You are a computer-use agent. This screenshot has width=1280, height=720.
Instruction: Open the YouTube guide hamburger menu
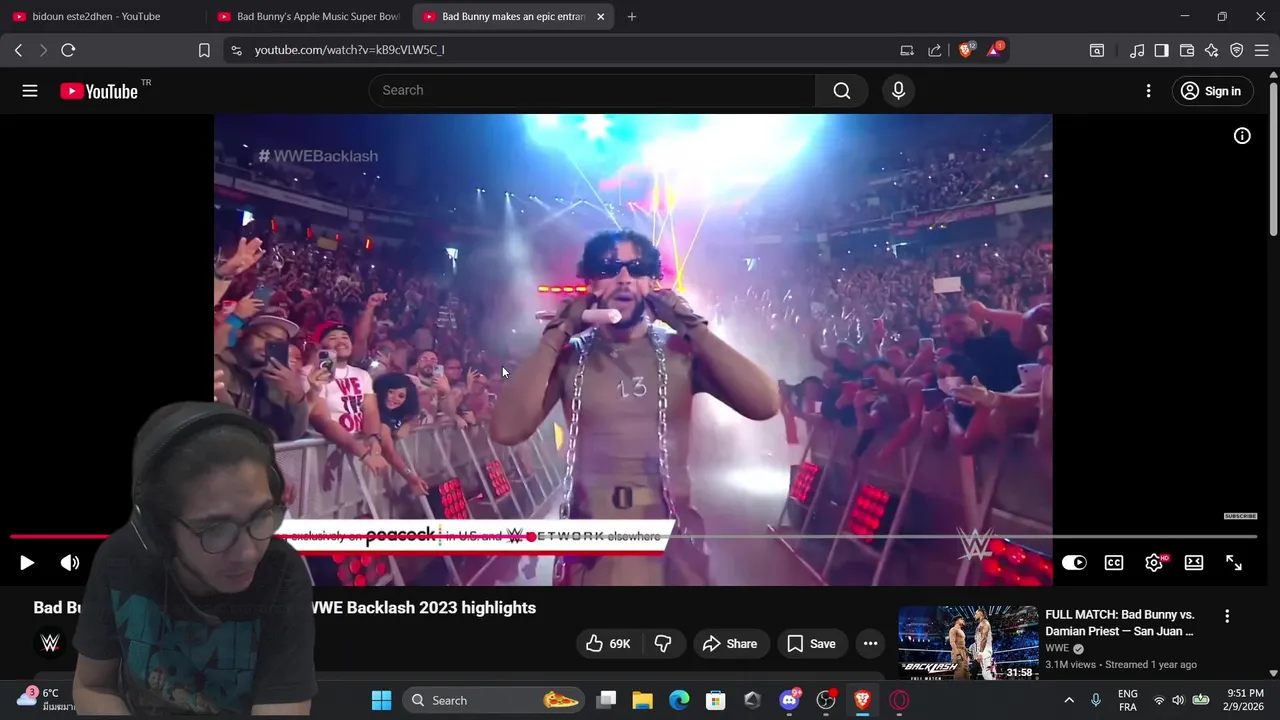pos(30,91)
